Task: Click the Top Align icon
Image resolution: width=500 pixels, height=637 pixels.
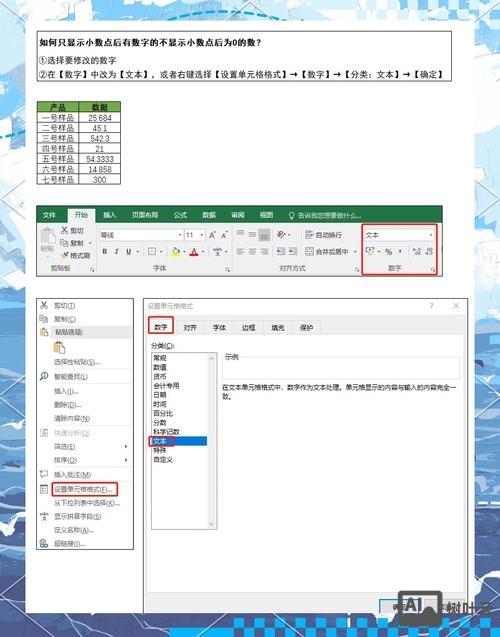Action: [240, 234]
